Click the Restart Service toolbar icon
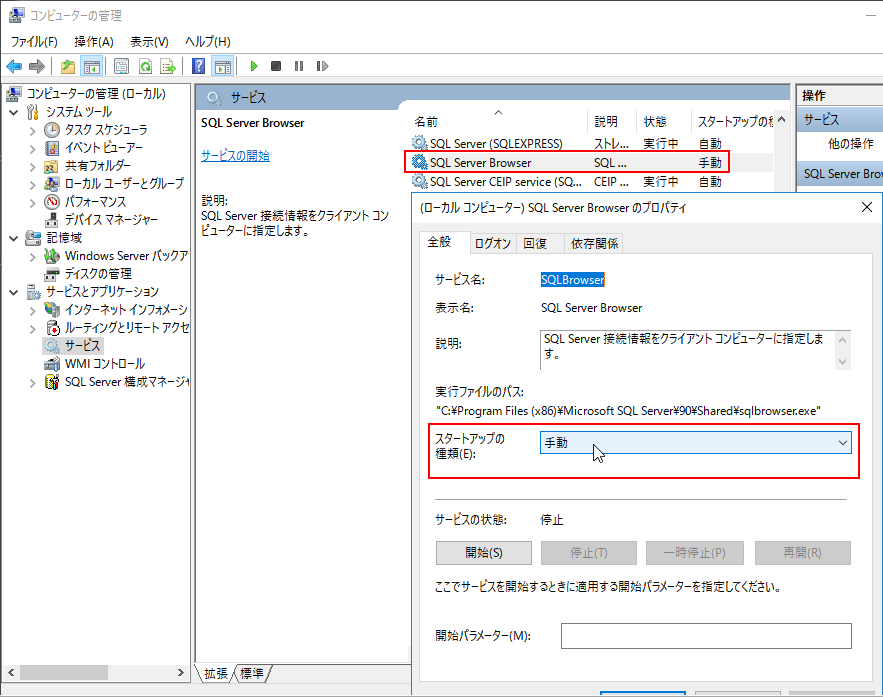 click(x=322, y=66)
